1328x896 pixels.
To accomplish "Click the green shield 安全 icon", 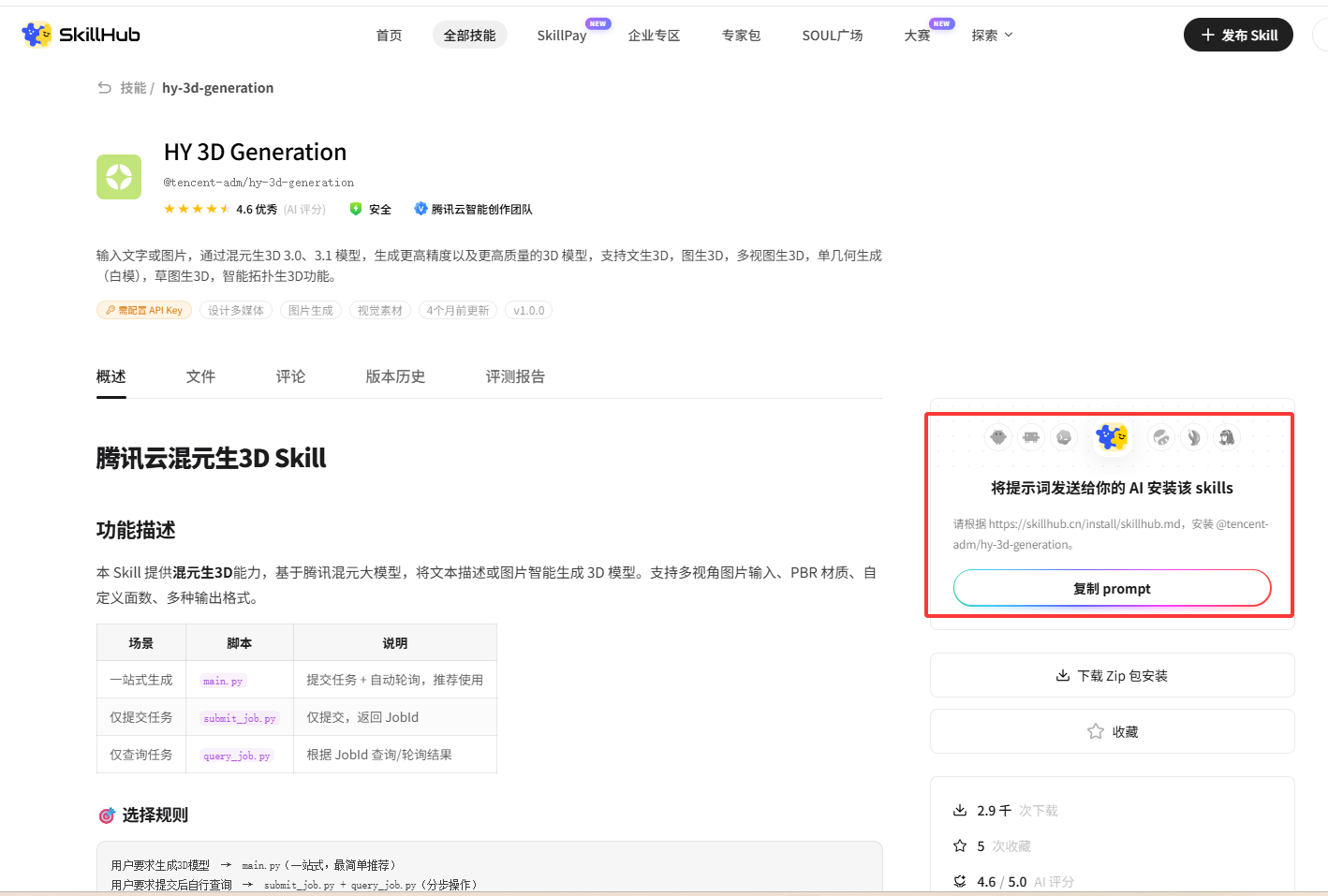I will tap(356, 209).
